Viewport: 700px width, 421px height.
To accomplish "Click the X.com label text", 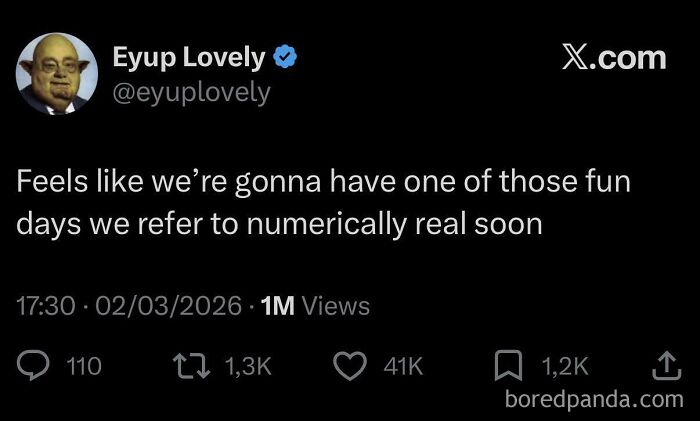I will (614, 57).
